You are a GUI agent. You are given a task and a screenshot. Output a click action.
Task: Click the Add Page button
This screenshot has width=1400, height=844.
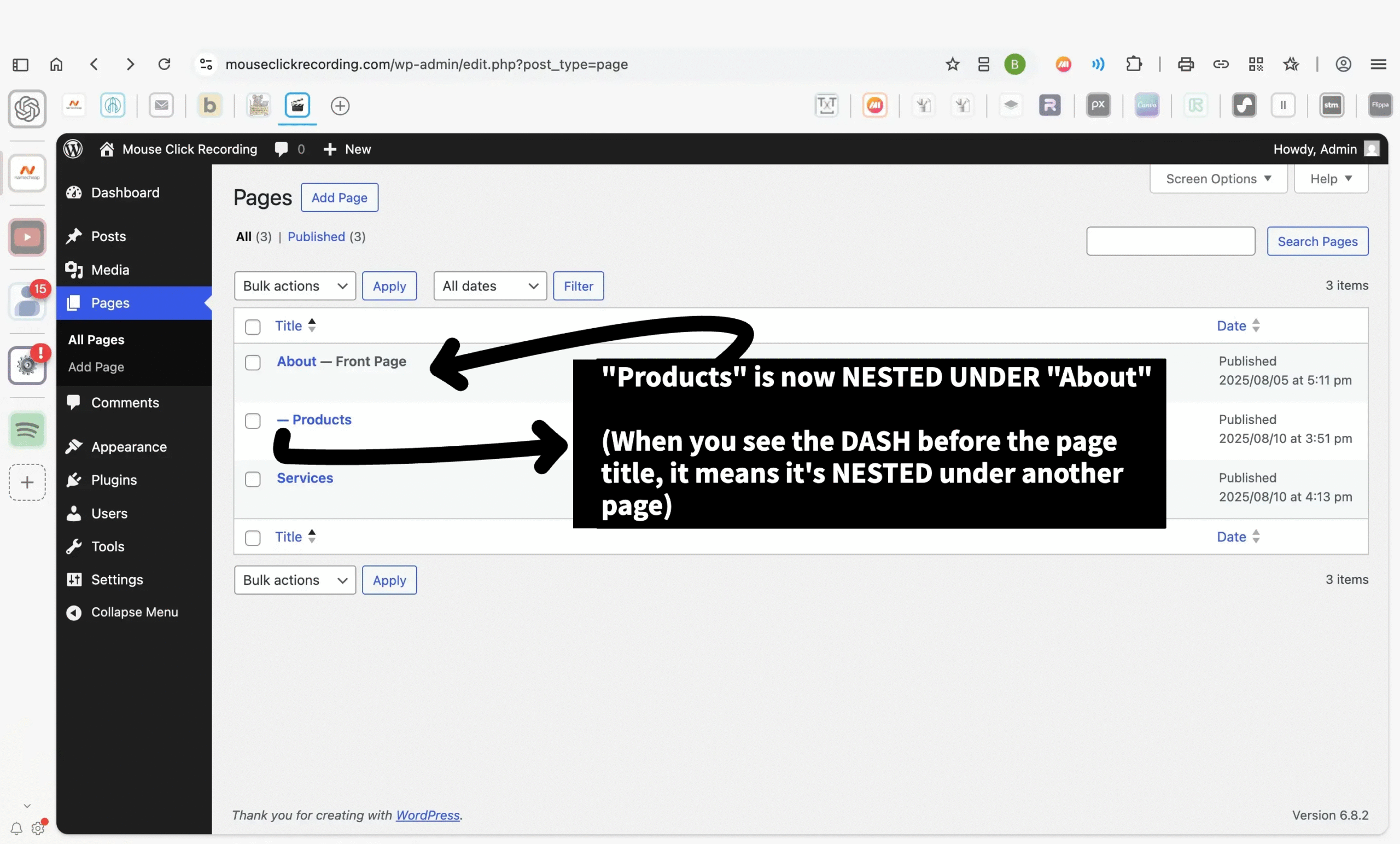pos(339,198)
